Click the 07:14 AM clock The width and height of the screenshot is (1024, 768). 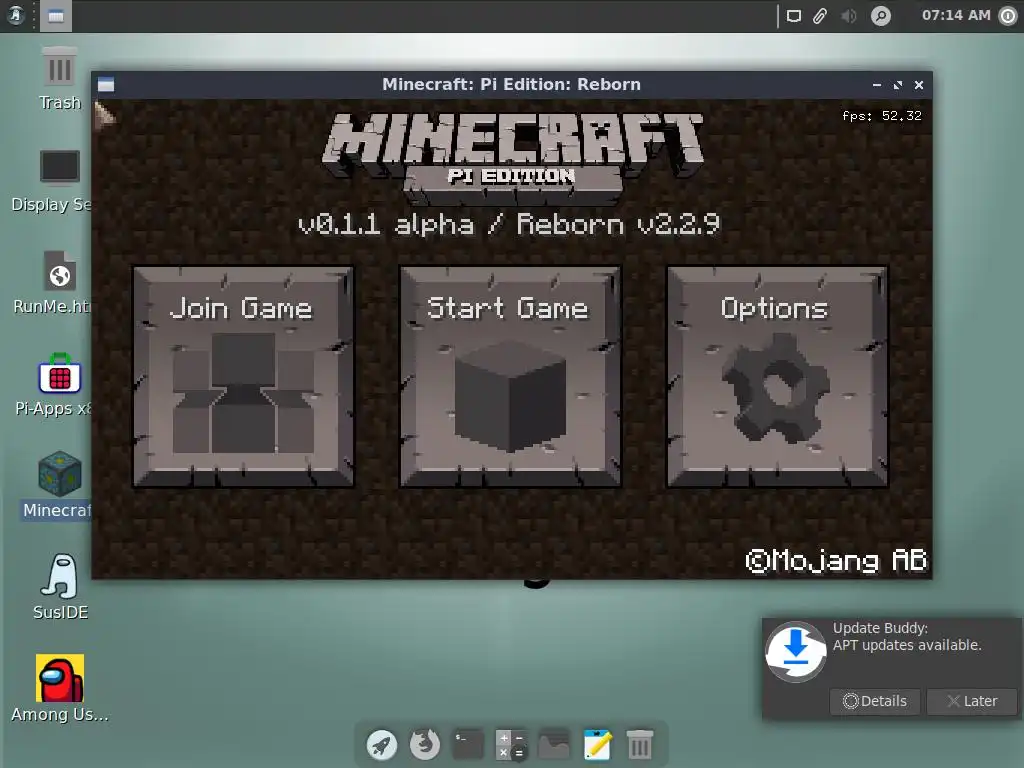coord(956,15)
